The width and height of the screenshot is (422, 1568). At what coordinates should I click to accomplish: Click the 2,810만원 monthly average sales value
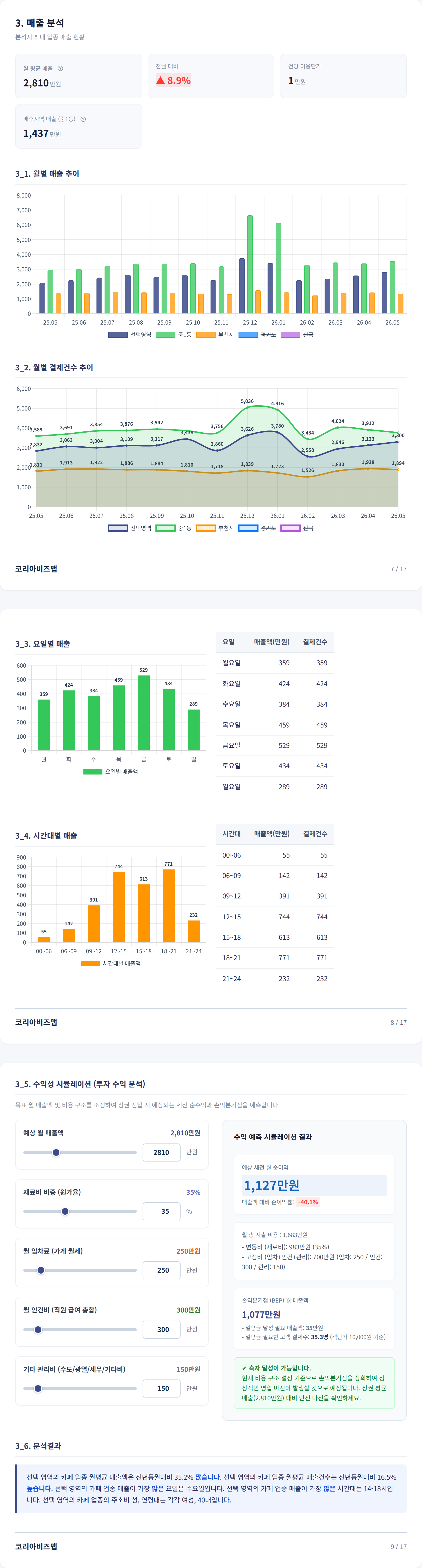tap(42, 83)
